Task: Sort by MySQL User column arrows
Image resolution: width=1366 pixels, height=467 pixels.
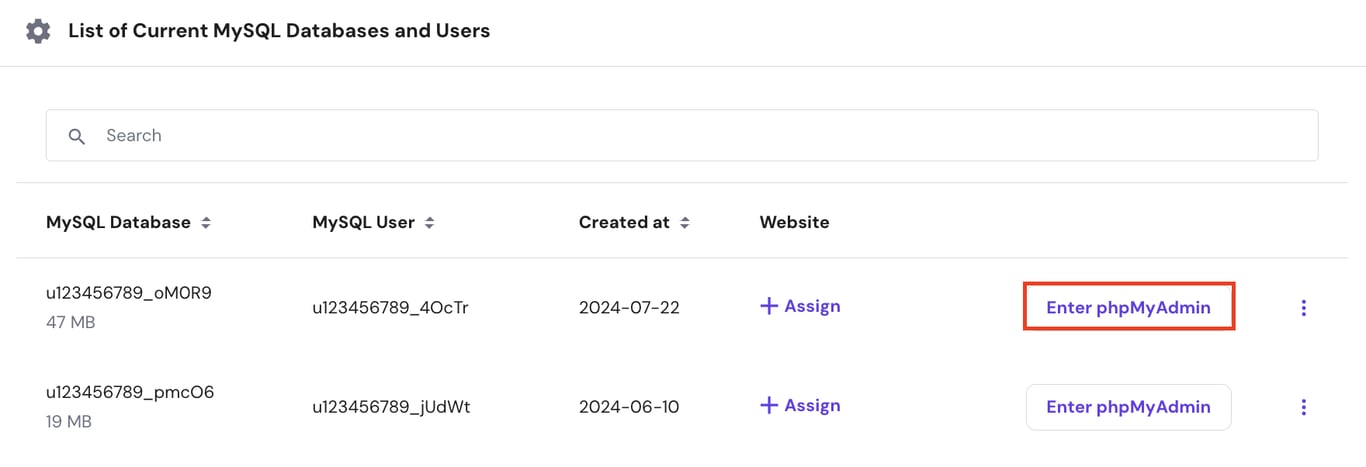Action: click(x=429, y=223)
